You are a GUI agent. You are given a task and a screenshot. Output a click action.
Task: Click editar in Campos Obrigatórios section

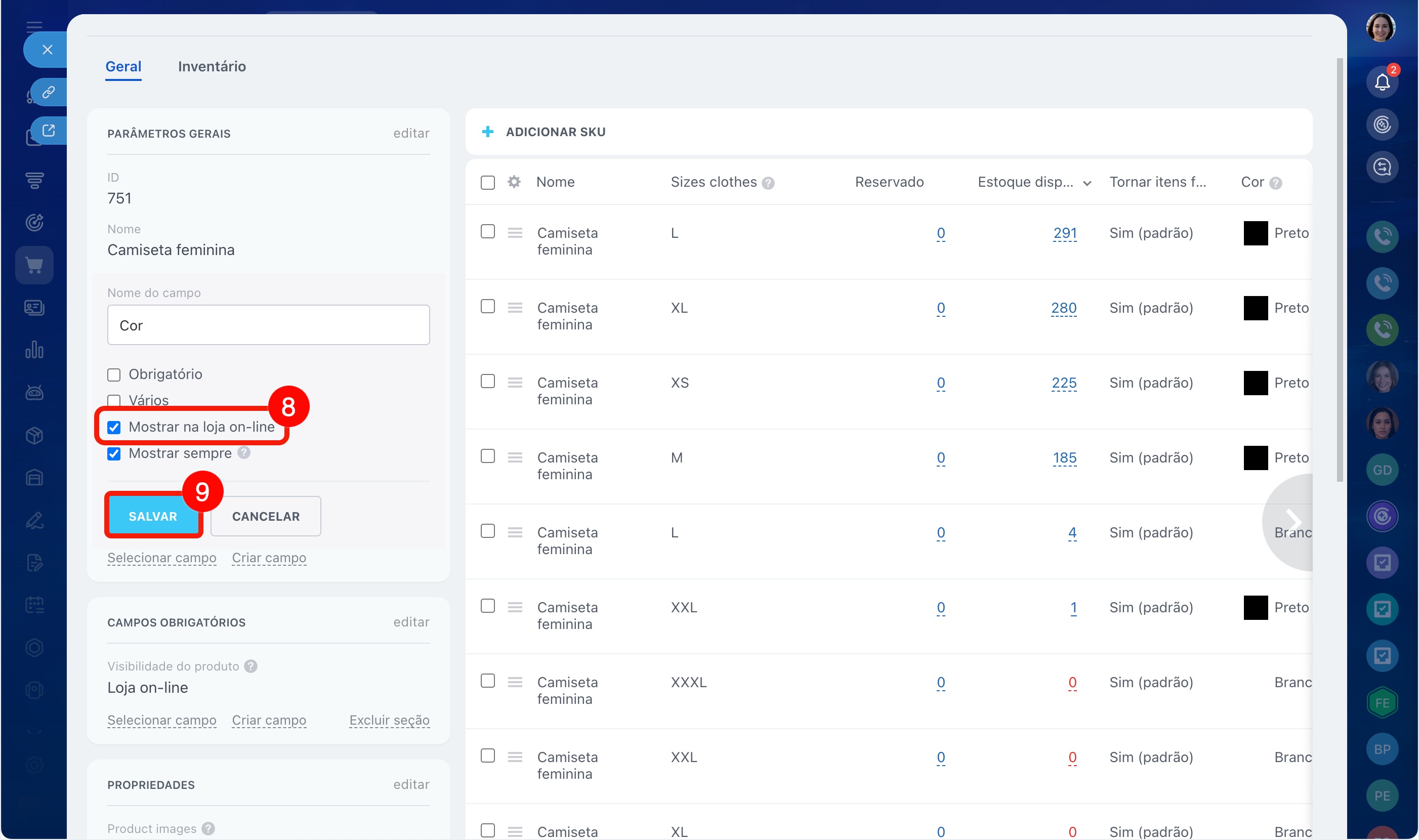coord(411,622)
